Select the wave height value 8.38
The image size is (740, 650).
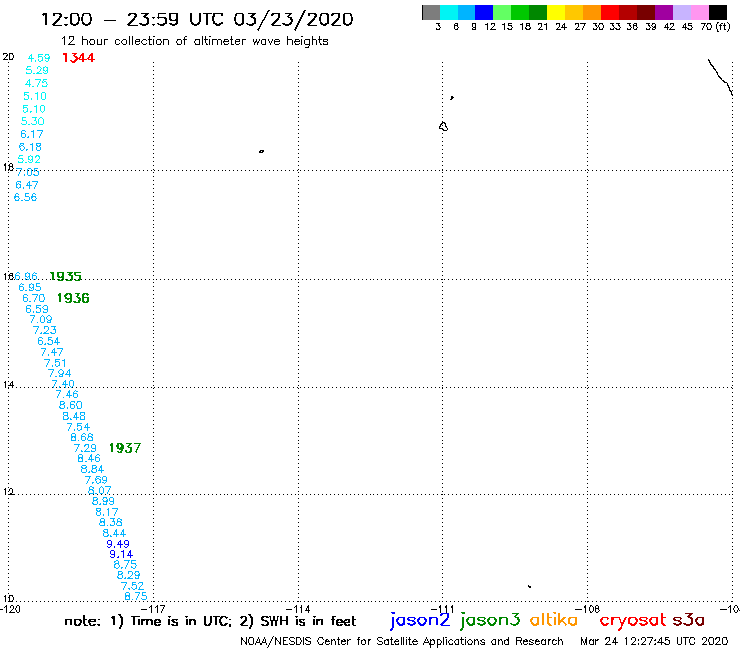[x=110, y=523]
